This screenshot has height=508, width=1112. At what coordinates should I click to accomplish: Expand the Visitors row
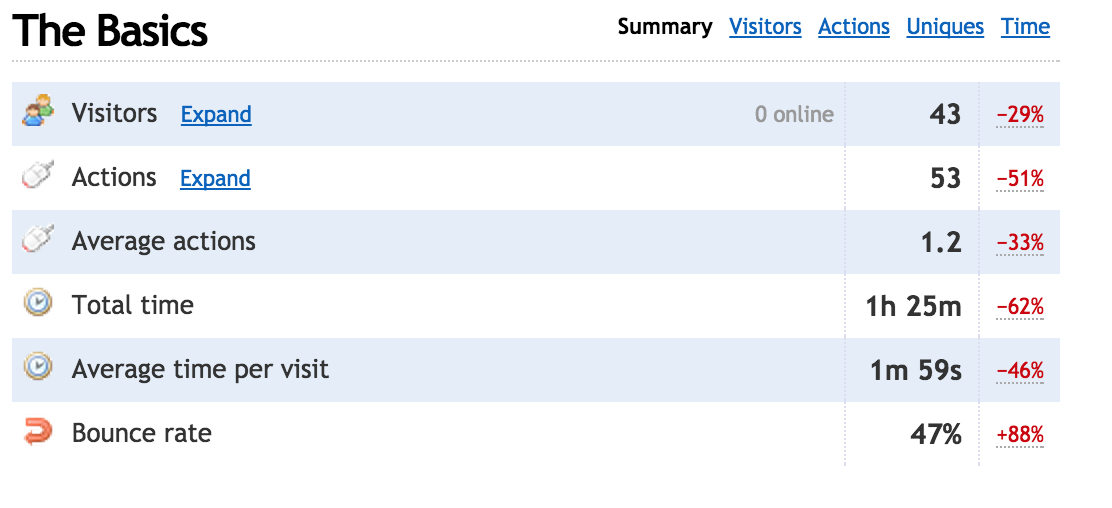click(x=216, y=114)
